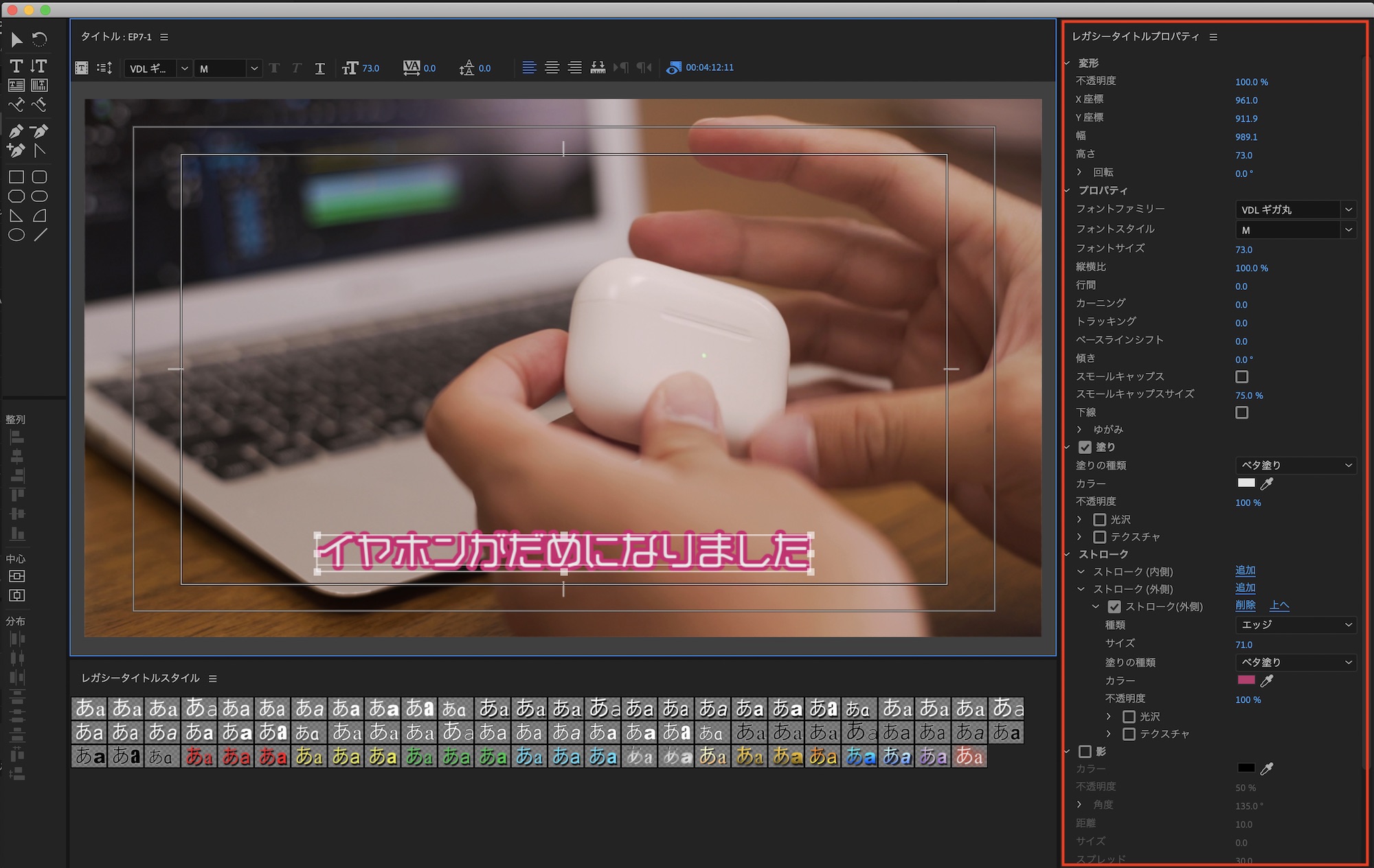
Task: Click 追加 link for ストローク(内側)
Action: (x=1245, y=571)
